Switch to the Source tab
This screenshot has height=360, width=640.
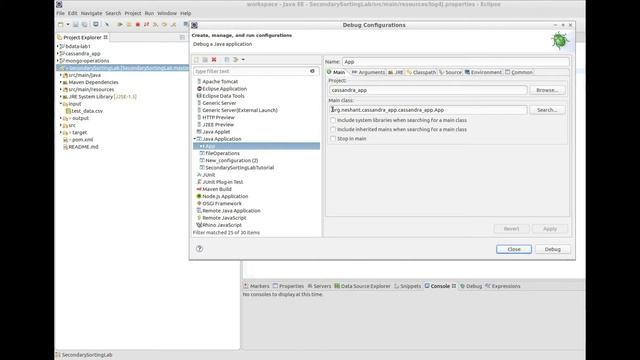[x=451, y=72]
